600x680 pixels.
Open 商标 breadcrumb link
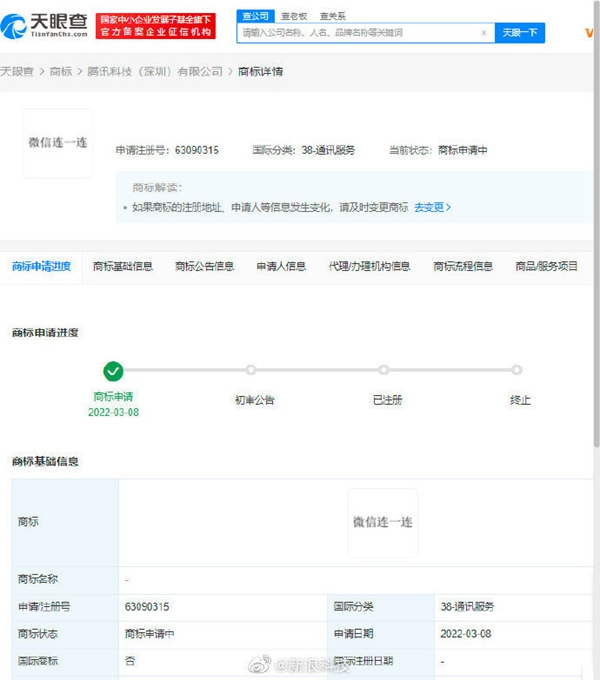(61, 72)
